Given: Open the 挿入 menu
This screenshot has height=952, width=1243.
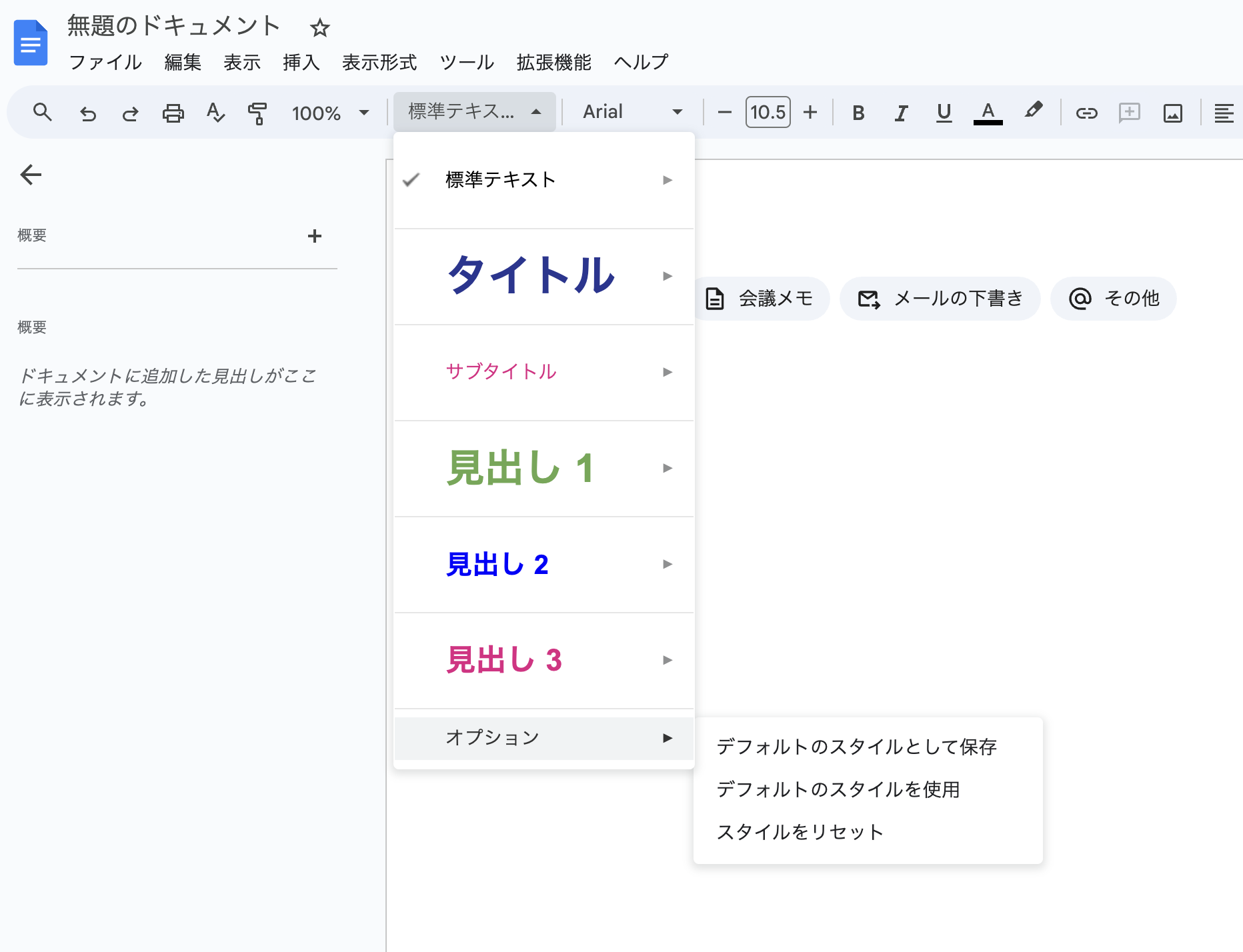Looking at the screenshot, I should coord(301,62).
